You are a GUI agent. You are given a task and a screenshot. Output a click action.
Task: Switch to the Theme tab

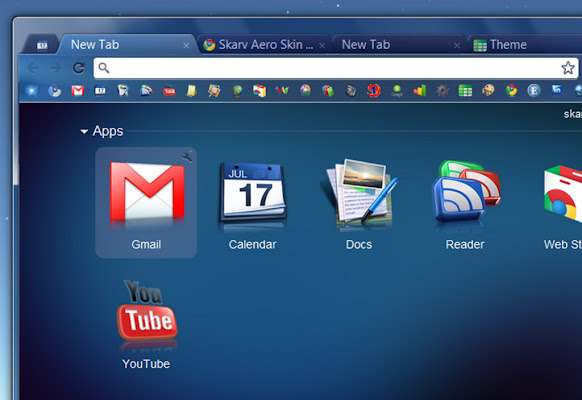523,45
